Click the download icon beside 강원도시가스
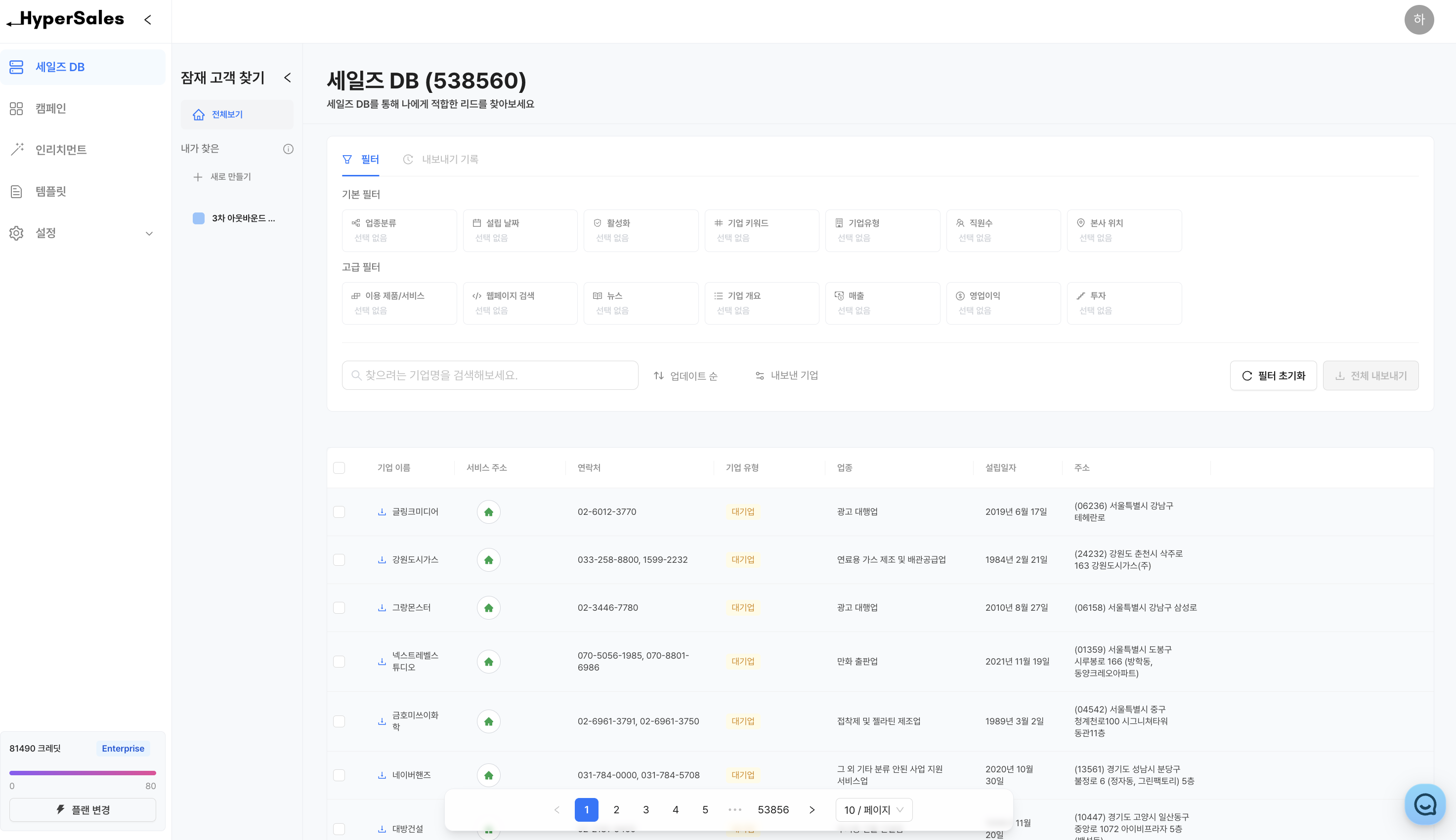Image resolution: width=1456 pixels, height=840 pixels. coord(382,560)
